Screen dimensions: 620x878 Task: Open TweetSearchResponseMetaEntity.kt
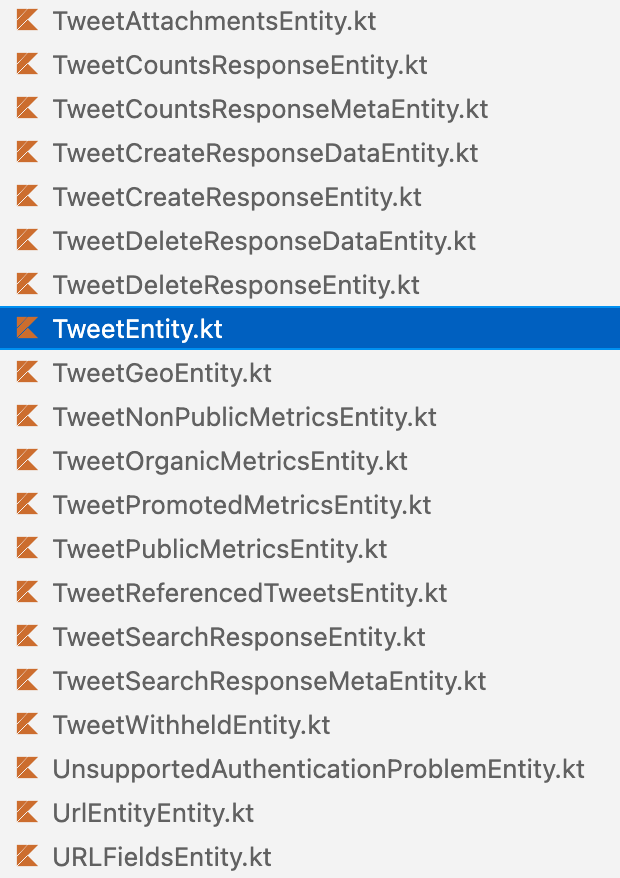pyautogui.click(x=268, y=680)
